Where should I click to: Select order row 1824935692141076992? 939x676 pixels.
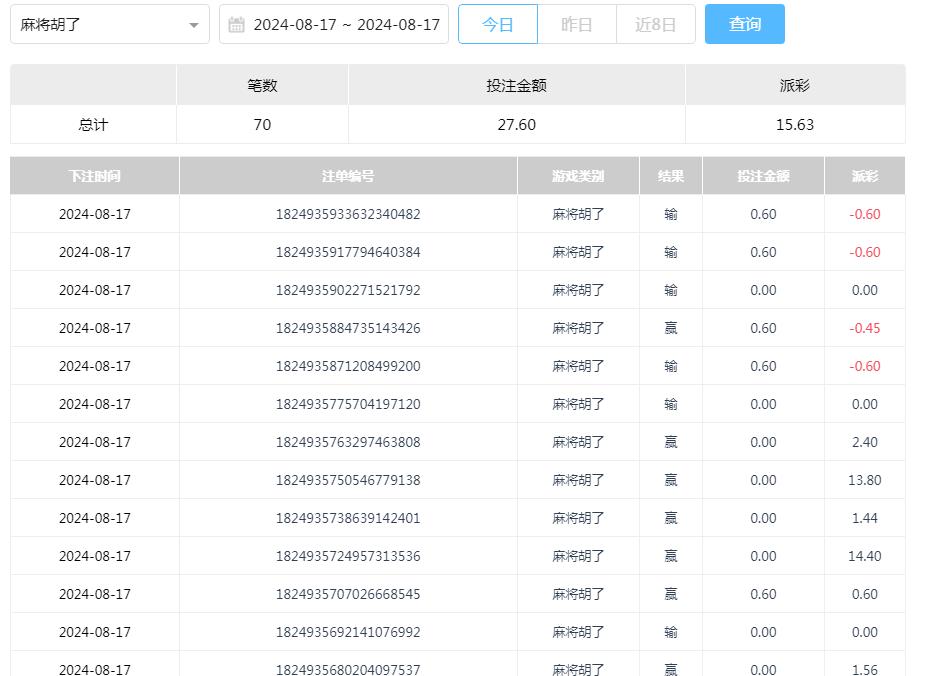(x=348, y=632)
